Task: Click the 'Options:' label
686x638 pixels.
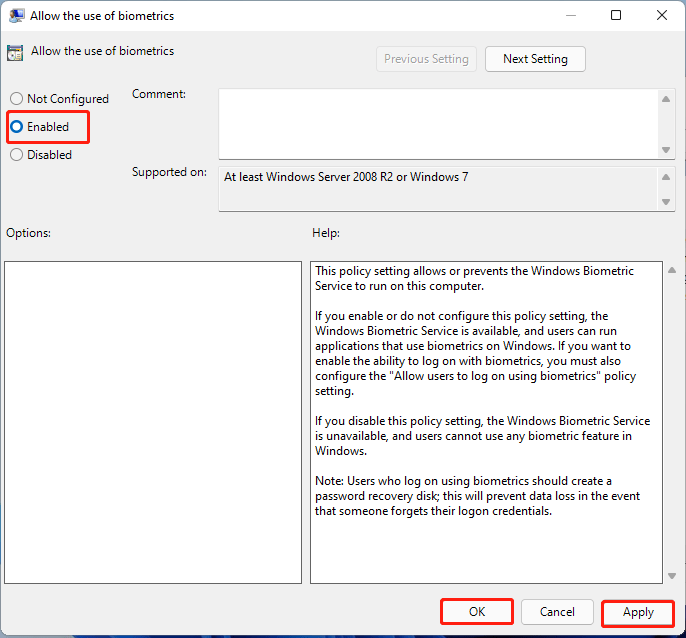Action: (28, 233)
